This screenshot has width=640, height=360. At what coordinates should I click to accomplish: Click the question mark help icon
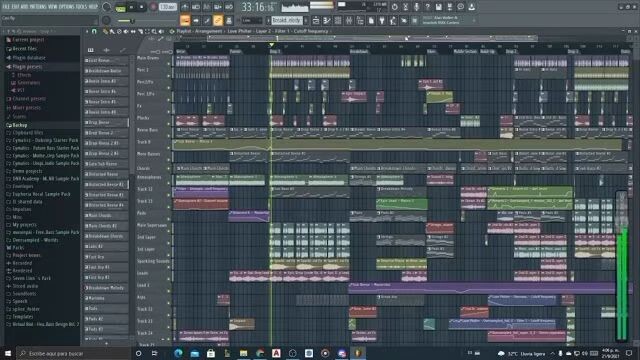[427, 7]
